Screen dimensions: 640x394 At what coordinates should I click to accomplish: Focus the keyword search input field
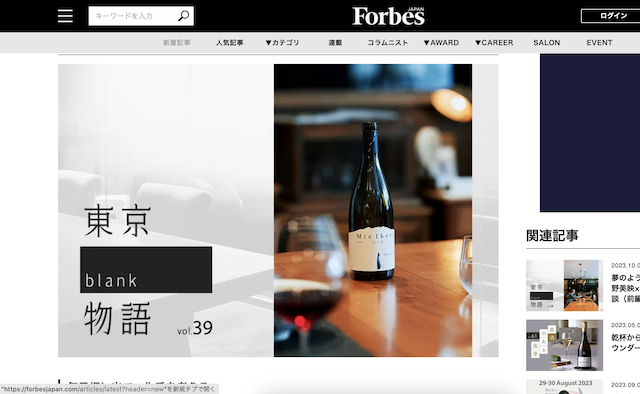(x=133, y=16)
